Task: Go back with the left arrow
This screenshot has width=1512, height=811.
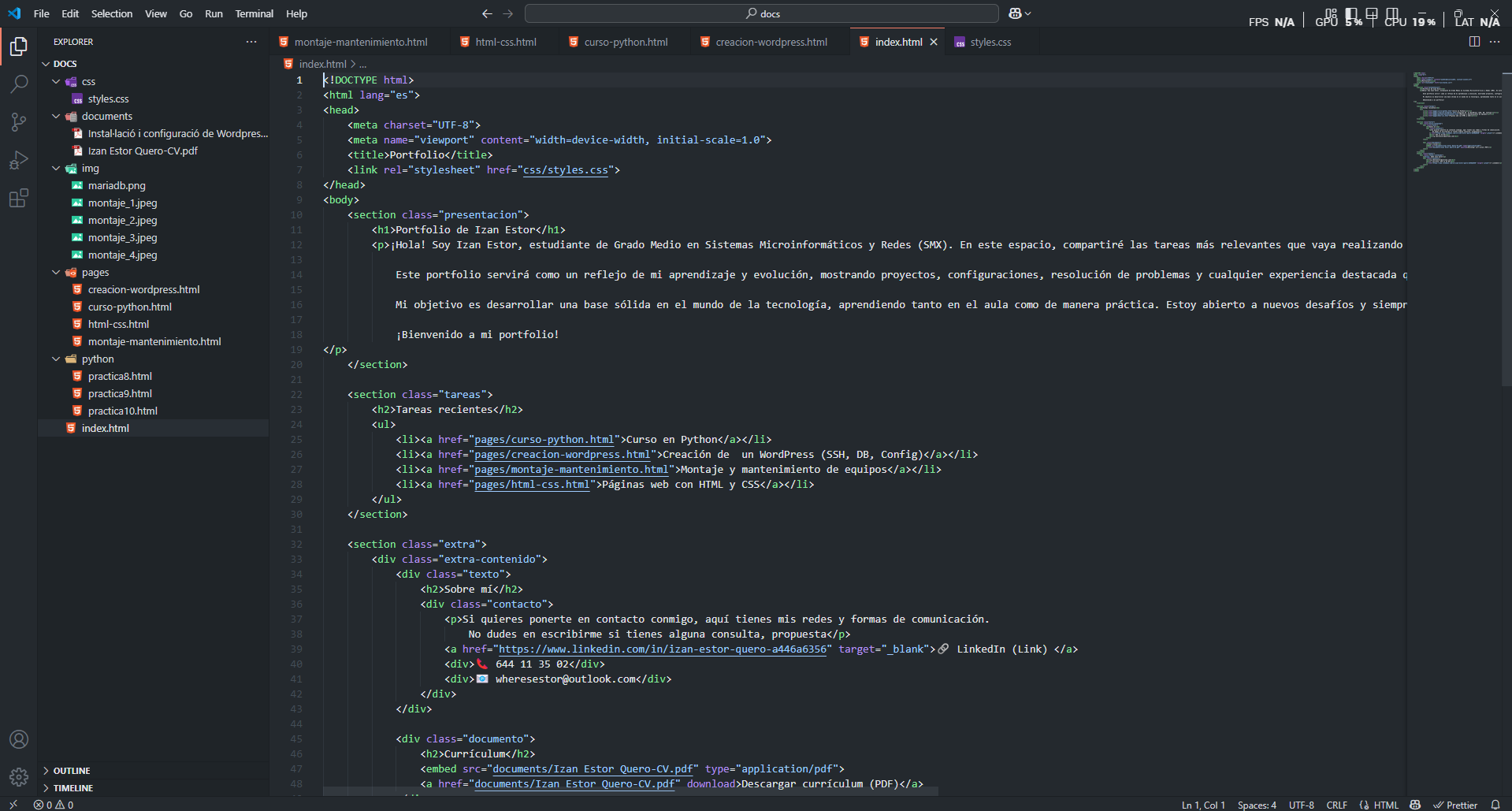Action: [487, 13]
